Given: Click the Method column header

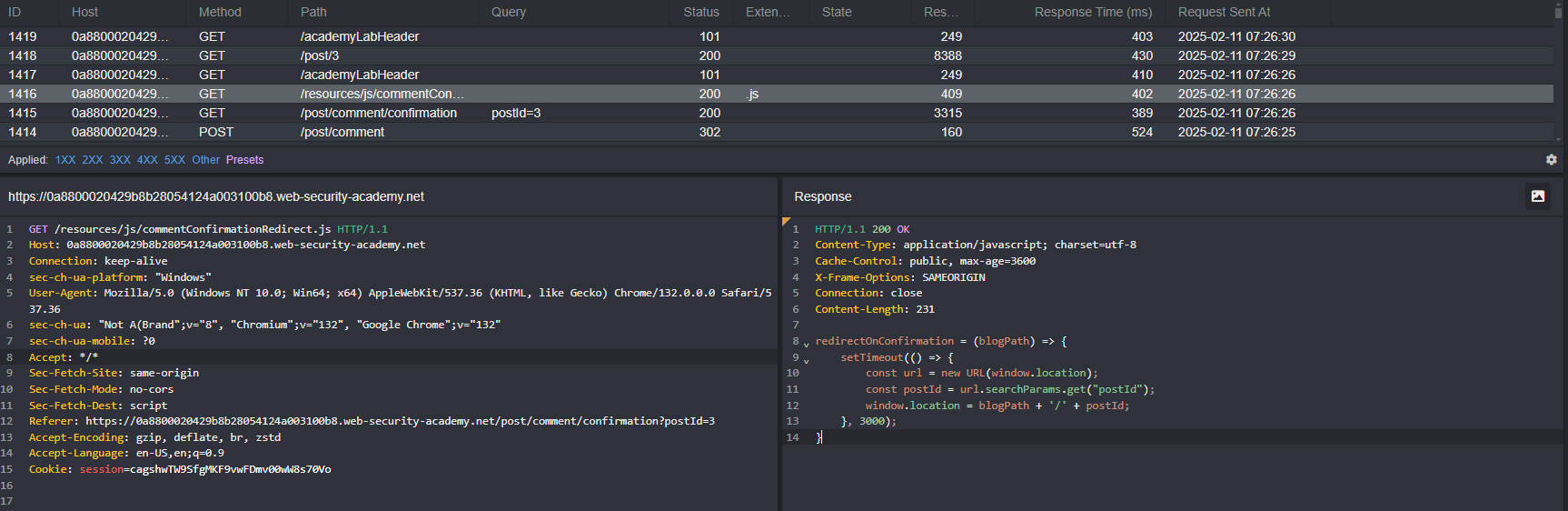Looking at the screenshot, I should click(x=220, y=12).
